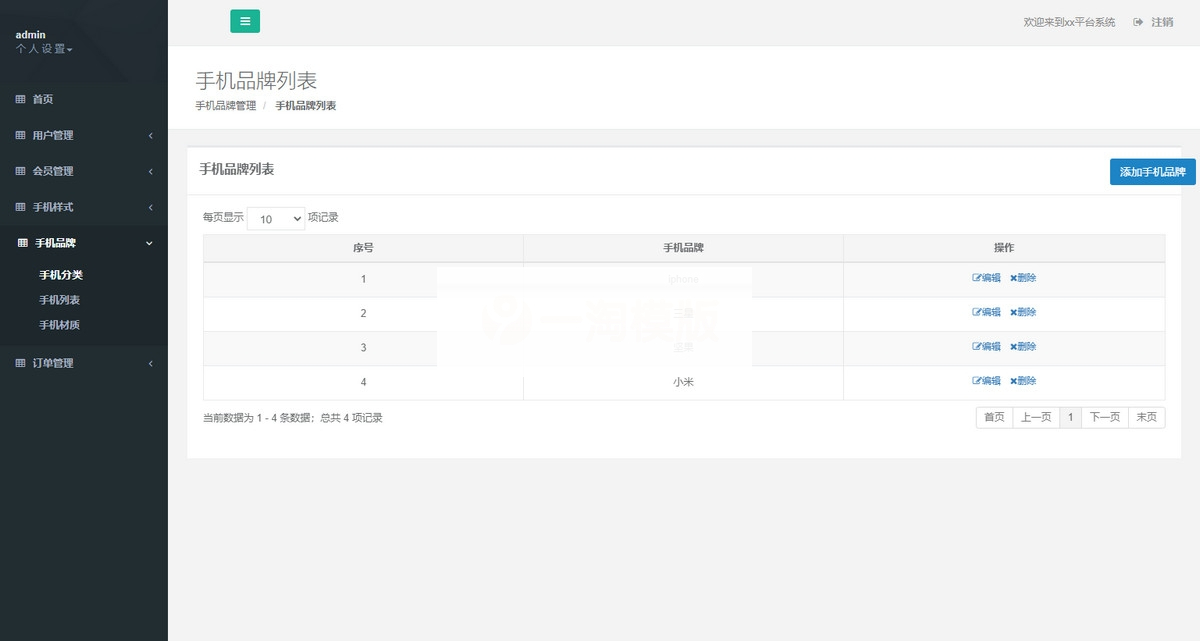Click the green hamburger menu toggle icon
Viewport: 1200px width, 641px height.
(x=245, y=21)
